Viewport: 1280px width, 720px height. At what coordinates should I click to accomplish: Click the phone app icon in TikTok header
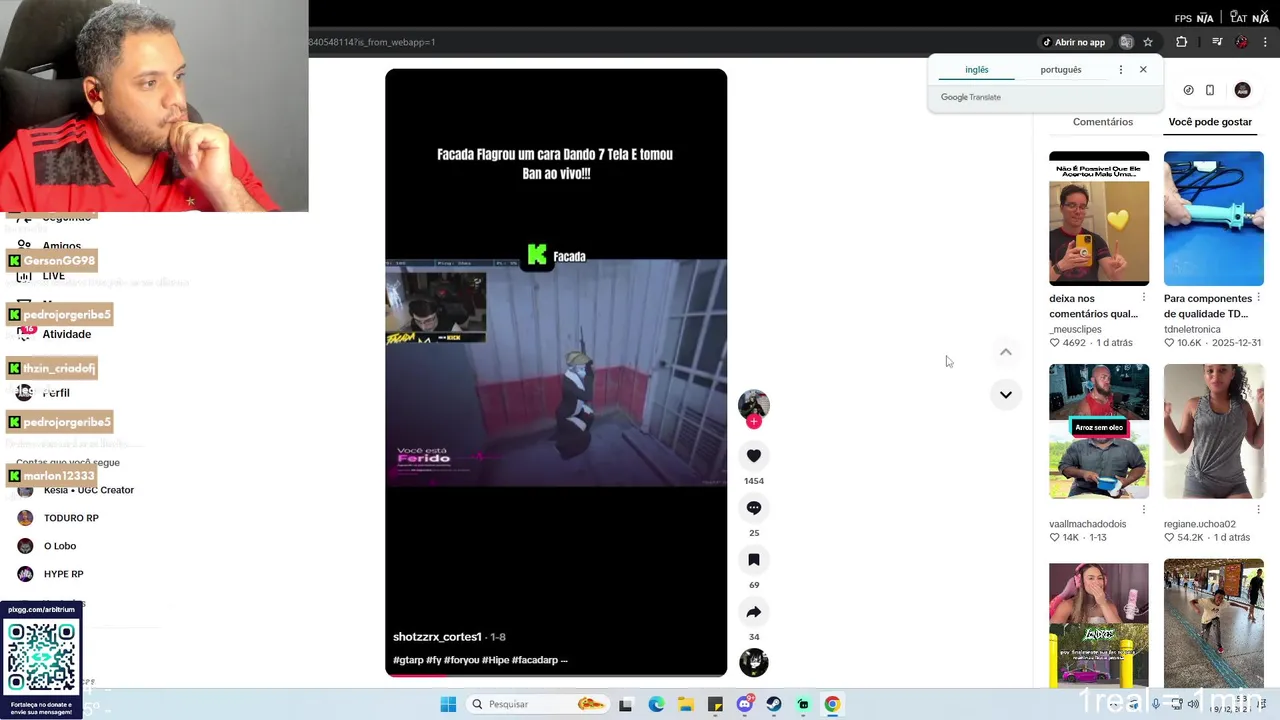[1210, 90]
